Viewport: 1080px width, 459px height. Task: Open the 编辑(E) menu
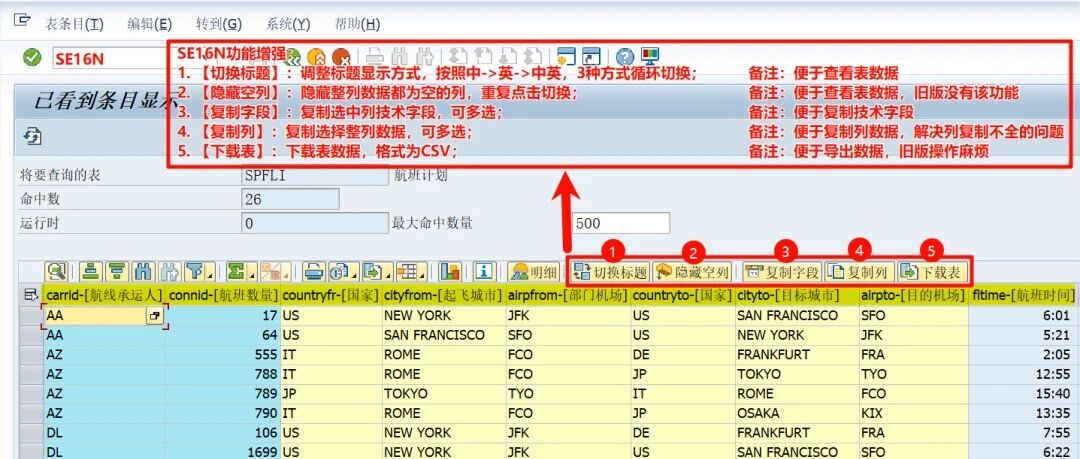[x=149, y=23]
